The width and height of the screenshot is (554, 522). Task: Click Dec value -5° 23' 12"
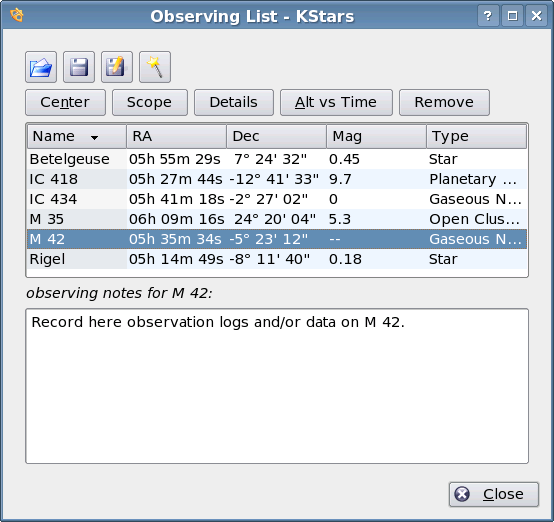point(269,239)
